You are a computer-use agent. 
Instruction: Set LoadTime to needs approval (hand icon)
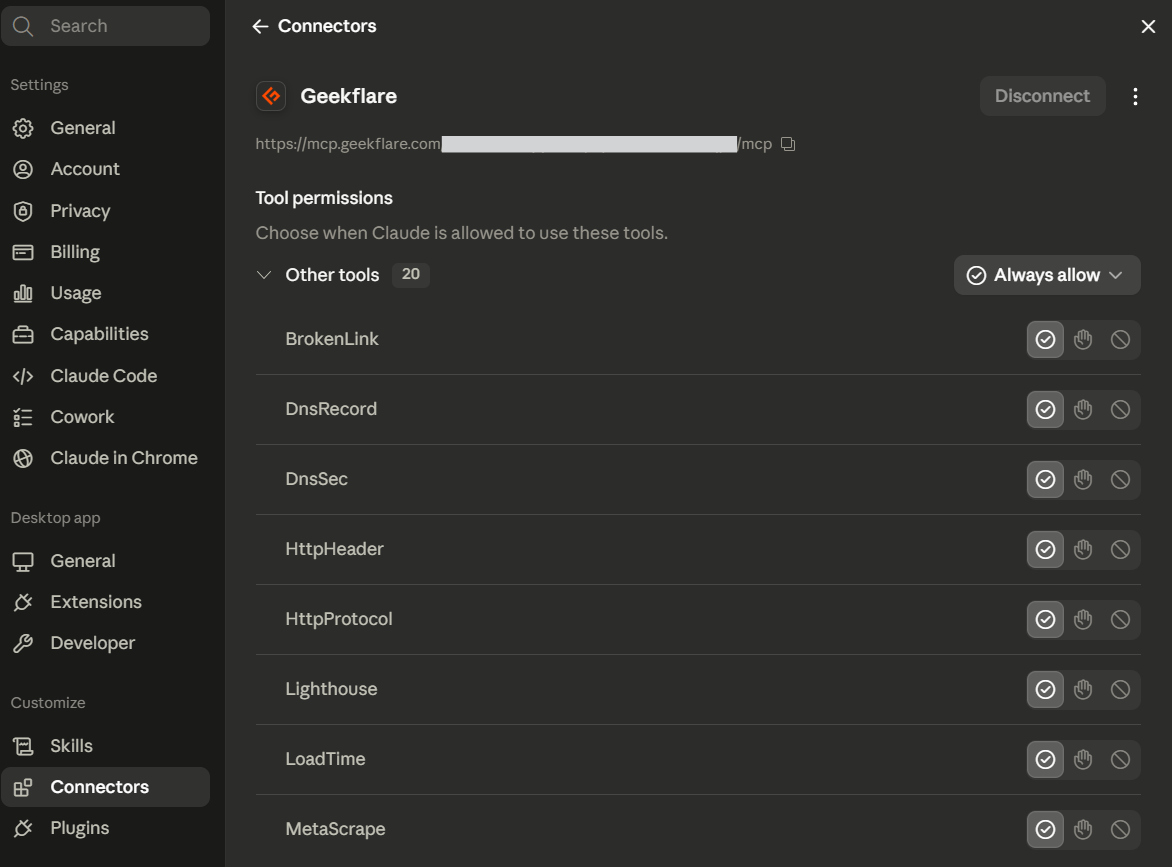[1082, 759]
